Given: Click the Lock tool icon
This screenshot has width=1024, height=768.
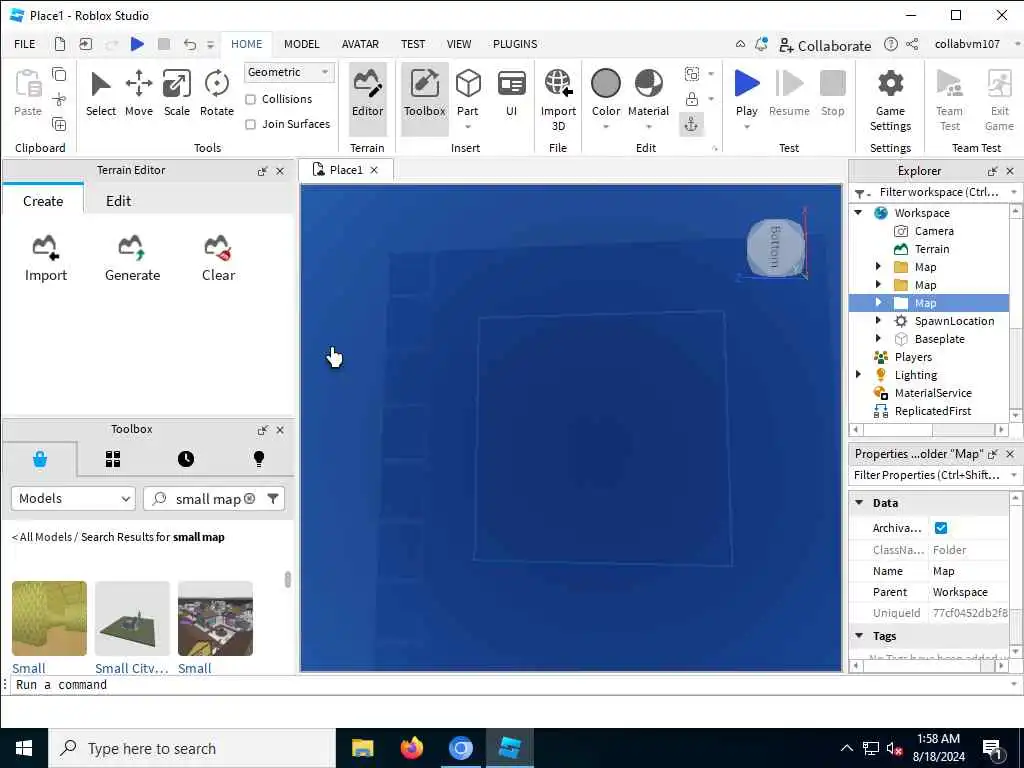Looking at the screenshot, I should (692, 99).
